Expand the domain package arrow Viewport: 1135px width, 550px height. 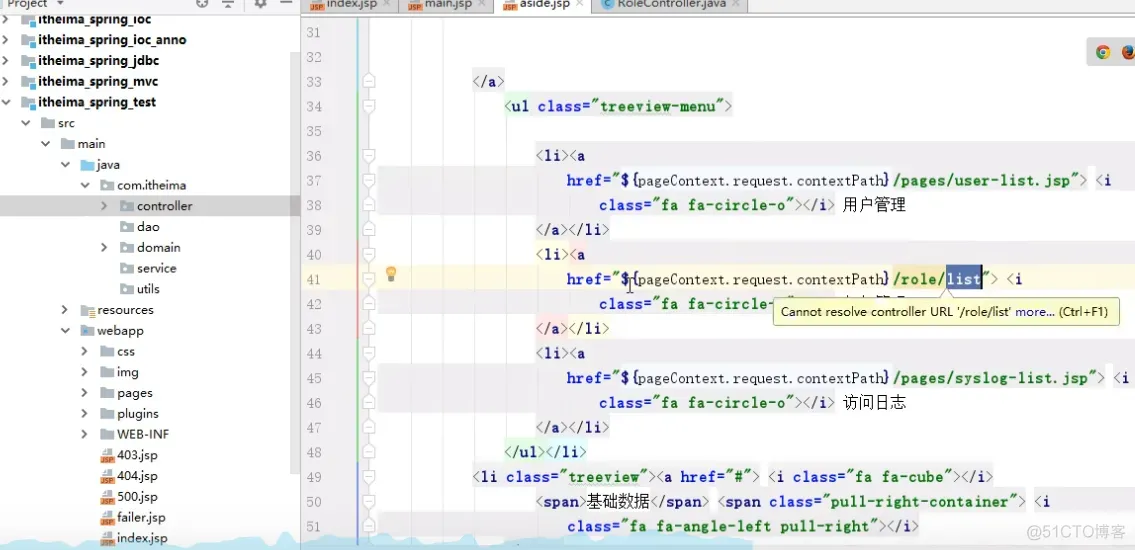click(x=105, y=248)
